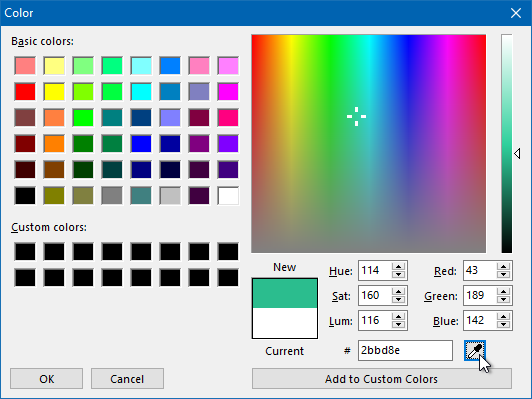Select the violet purple basic swatch
The width and height of the screenshot is (532, 399).
click(228, 144)
